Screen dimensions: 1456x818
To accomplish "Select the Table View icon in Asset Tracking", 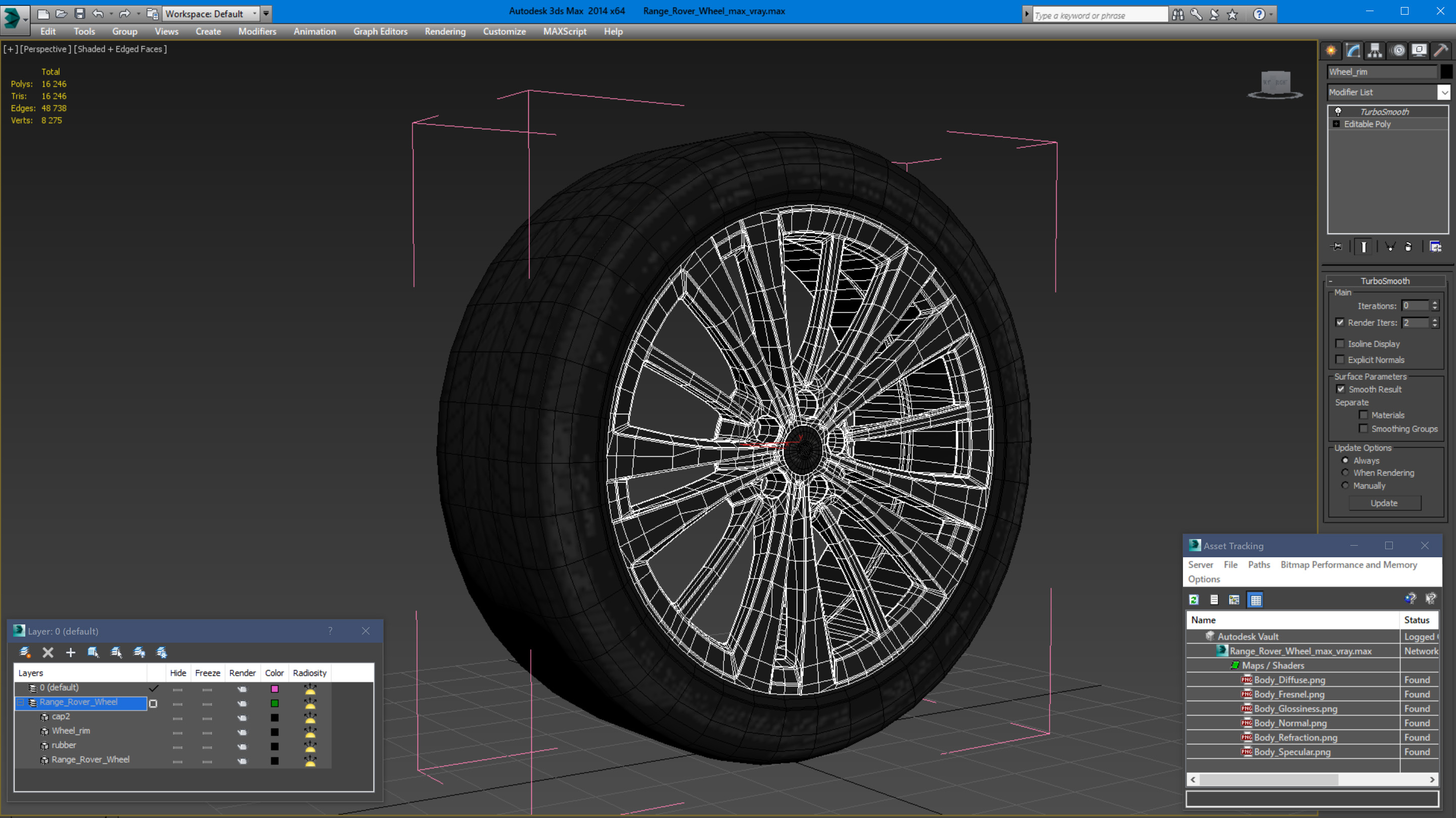I will pos(1255,600).
